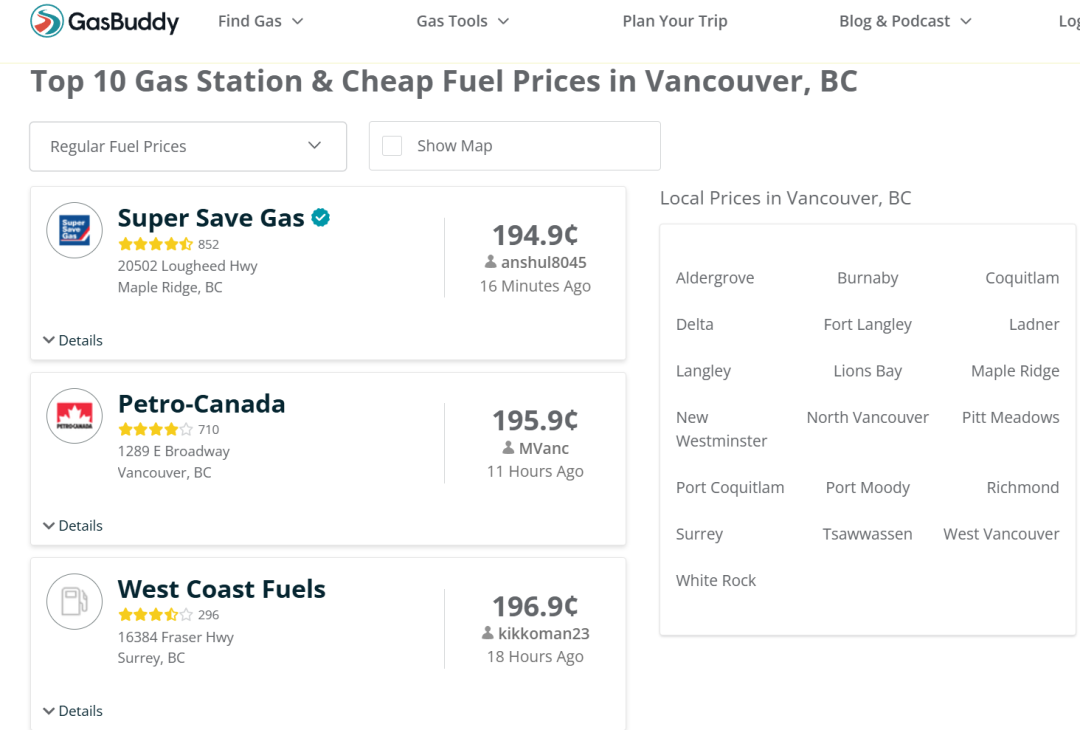Click the GasBuddy logo icon

pyautogui.click(x=46, y=21)
